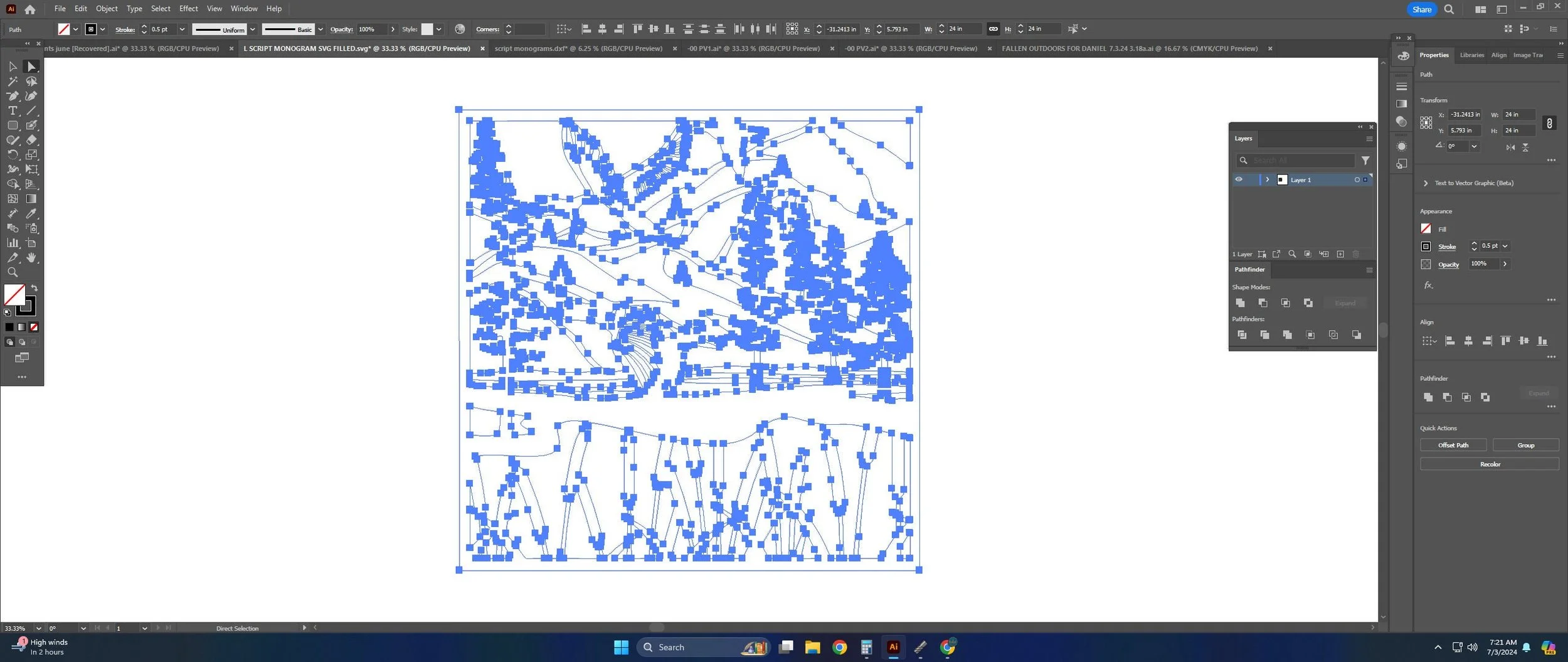Click the Offset Path button
Image resolution: width=1568 pixels, height=662 pixels.
tap(1453, 445)
